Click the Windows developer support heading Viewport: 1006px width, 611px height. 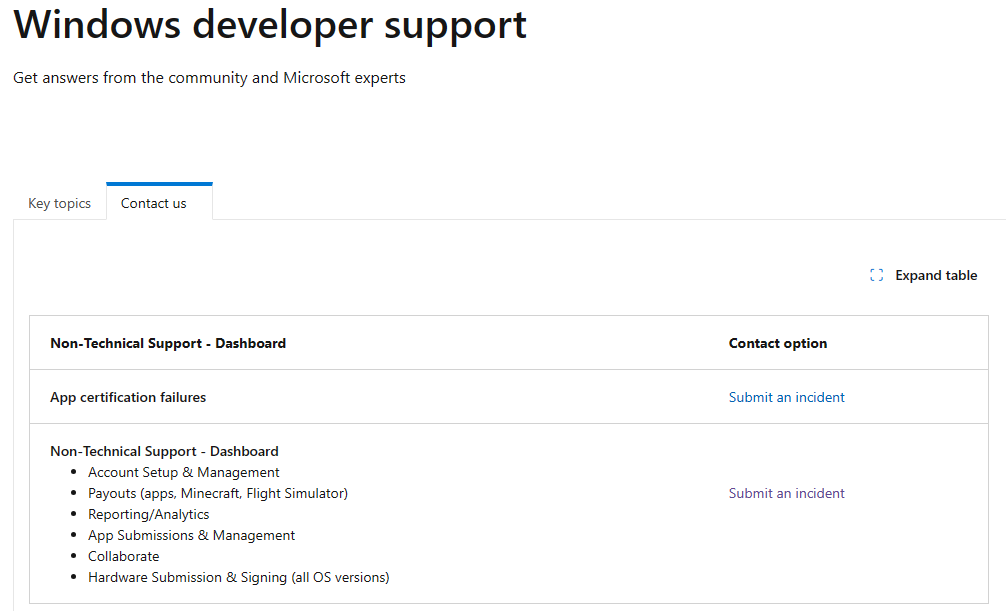270,26
